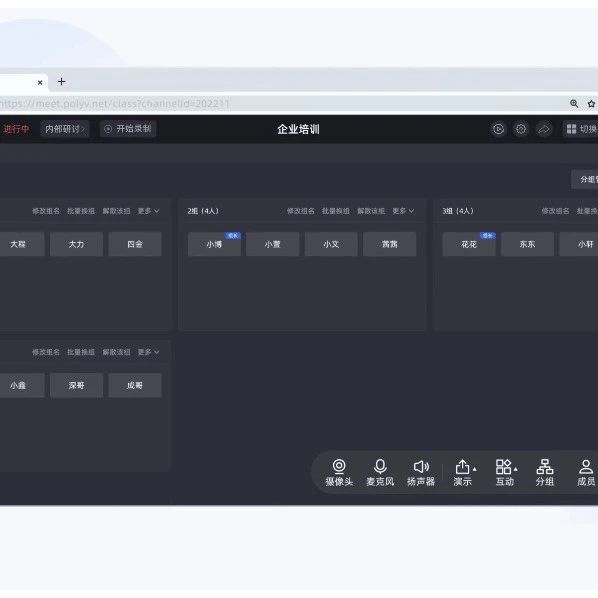The height and width of the screenshot is (598, 598).
Task: Click the 组长 badge on 花花
Action: [487, 236]
